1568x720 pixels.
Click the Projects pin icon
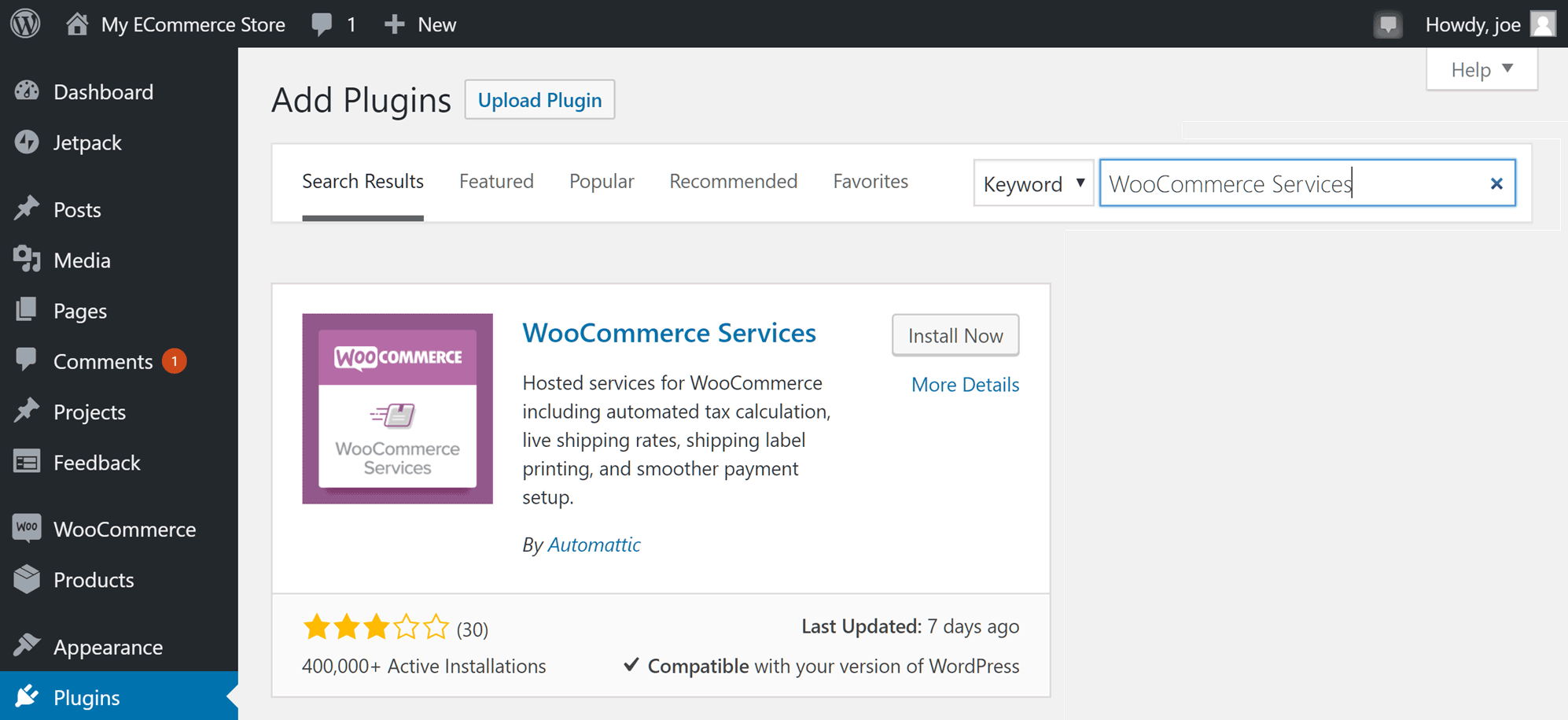[27, 411]
